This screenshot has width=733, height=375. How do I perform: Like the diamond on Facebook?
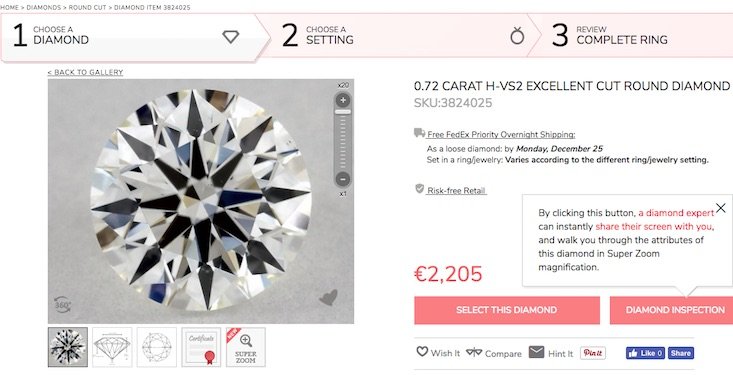(645, 353)
